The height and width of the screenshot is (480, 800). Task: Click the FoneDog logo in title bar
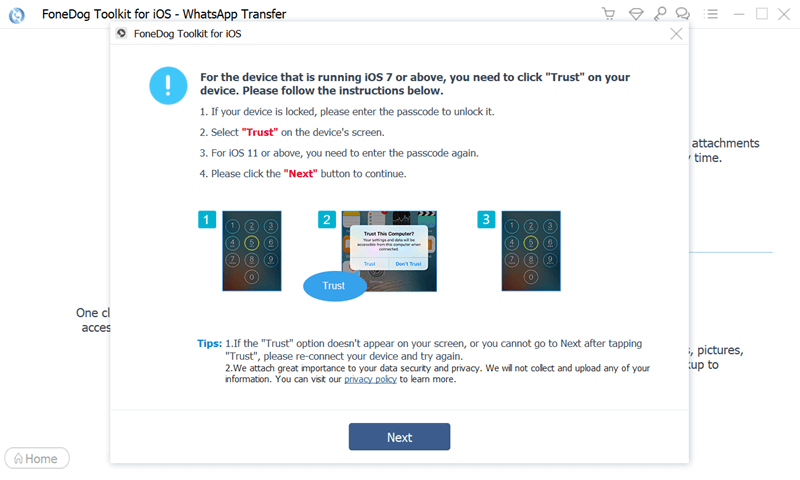17,15
